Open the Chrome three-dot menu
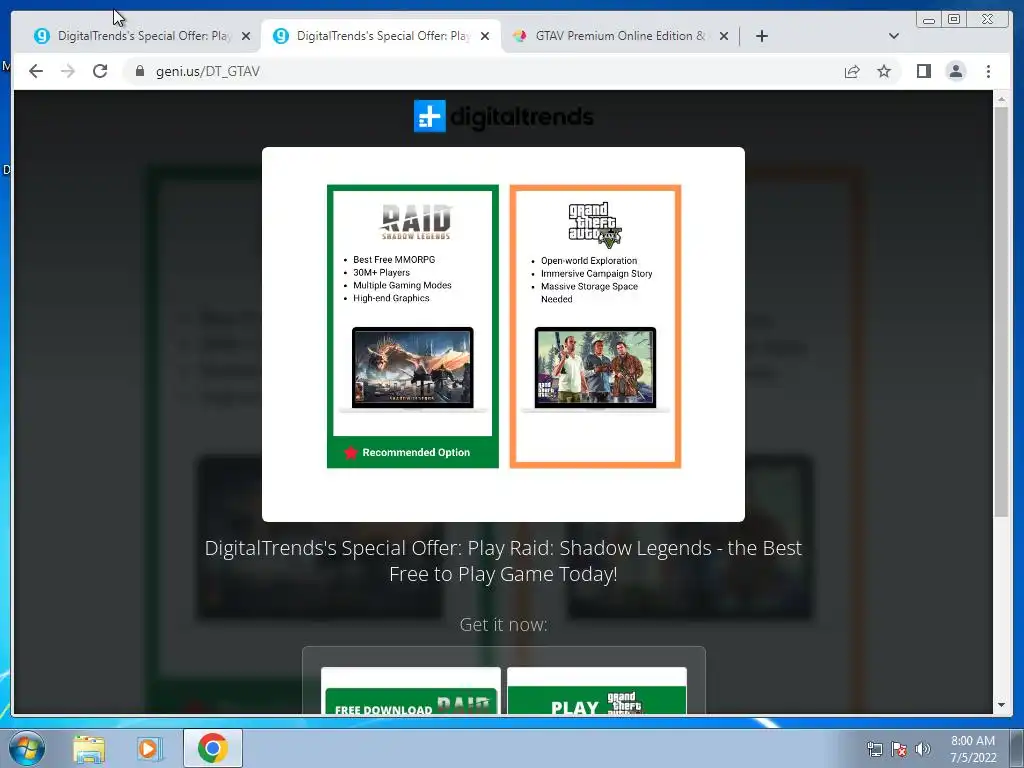 click(988, 71)
